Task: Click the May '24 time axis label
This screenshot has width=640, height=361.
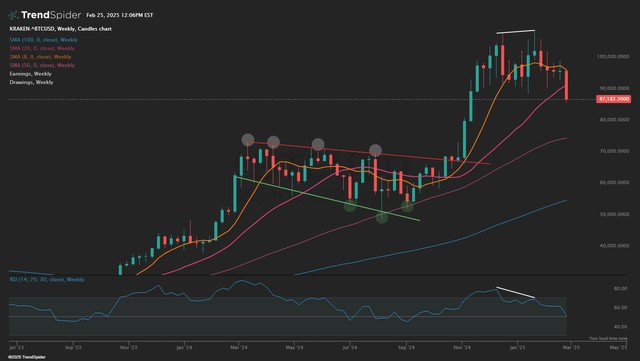Action: pyautogui.click(x=294, y=348)
